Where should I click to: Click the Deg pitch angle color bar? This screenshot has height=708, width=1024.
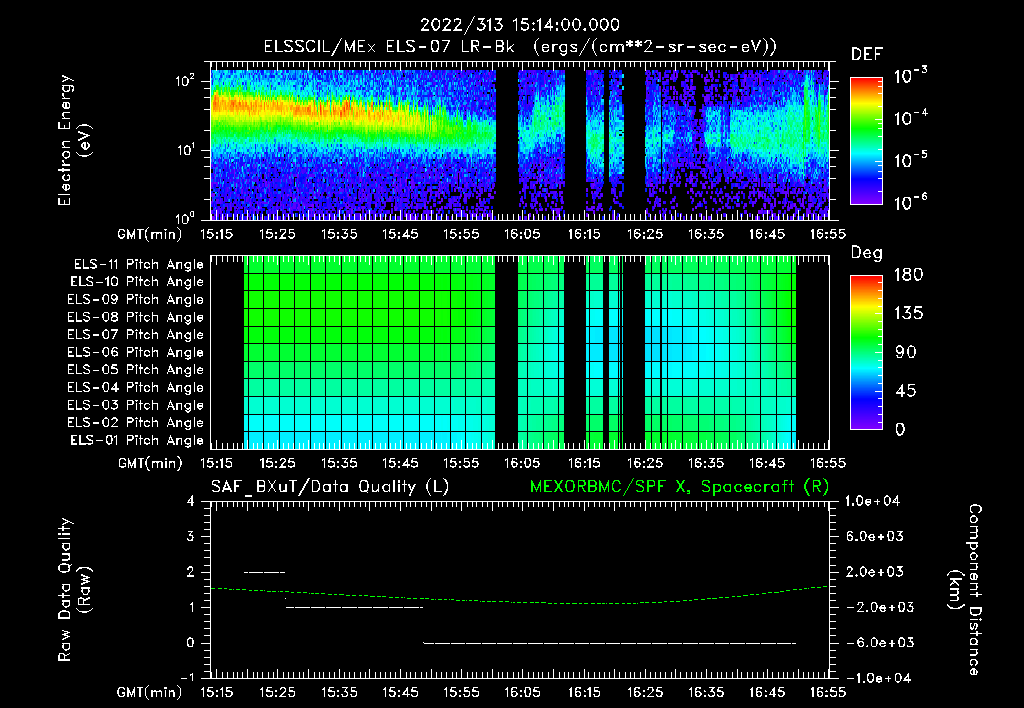click(866, 353)
